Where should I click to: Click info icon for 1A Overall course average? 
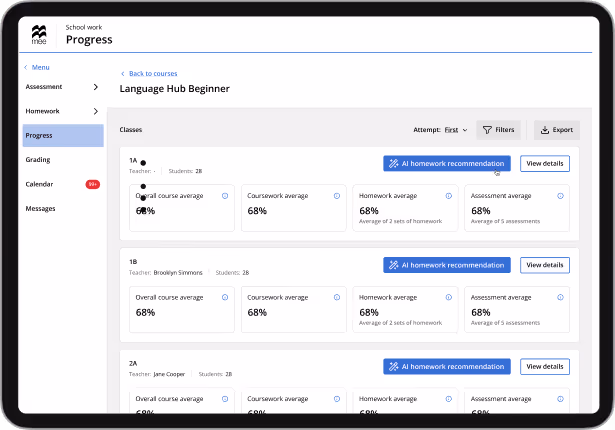(x=225, y=196)
